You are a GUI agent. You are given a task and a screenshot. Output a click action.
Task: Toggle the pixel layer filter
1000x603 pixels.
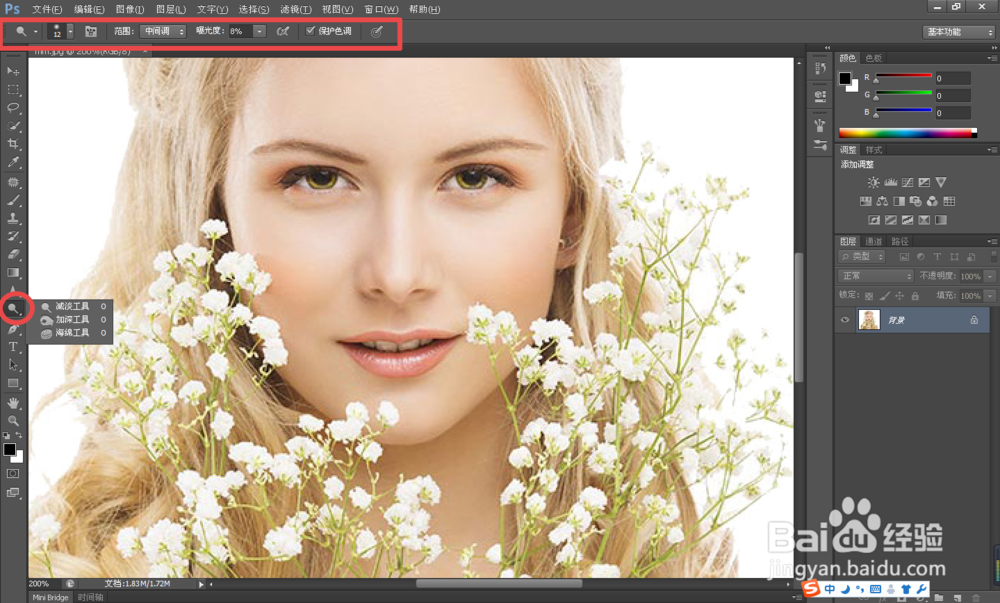pyautogui.click(x=904, y=257)
